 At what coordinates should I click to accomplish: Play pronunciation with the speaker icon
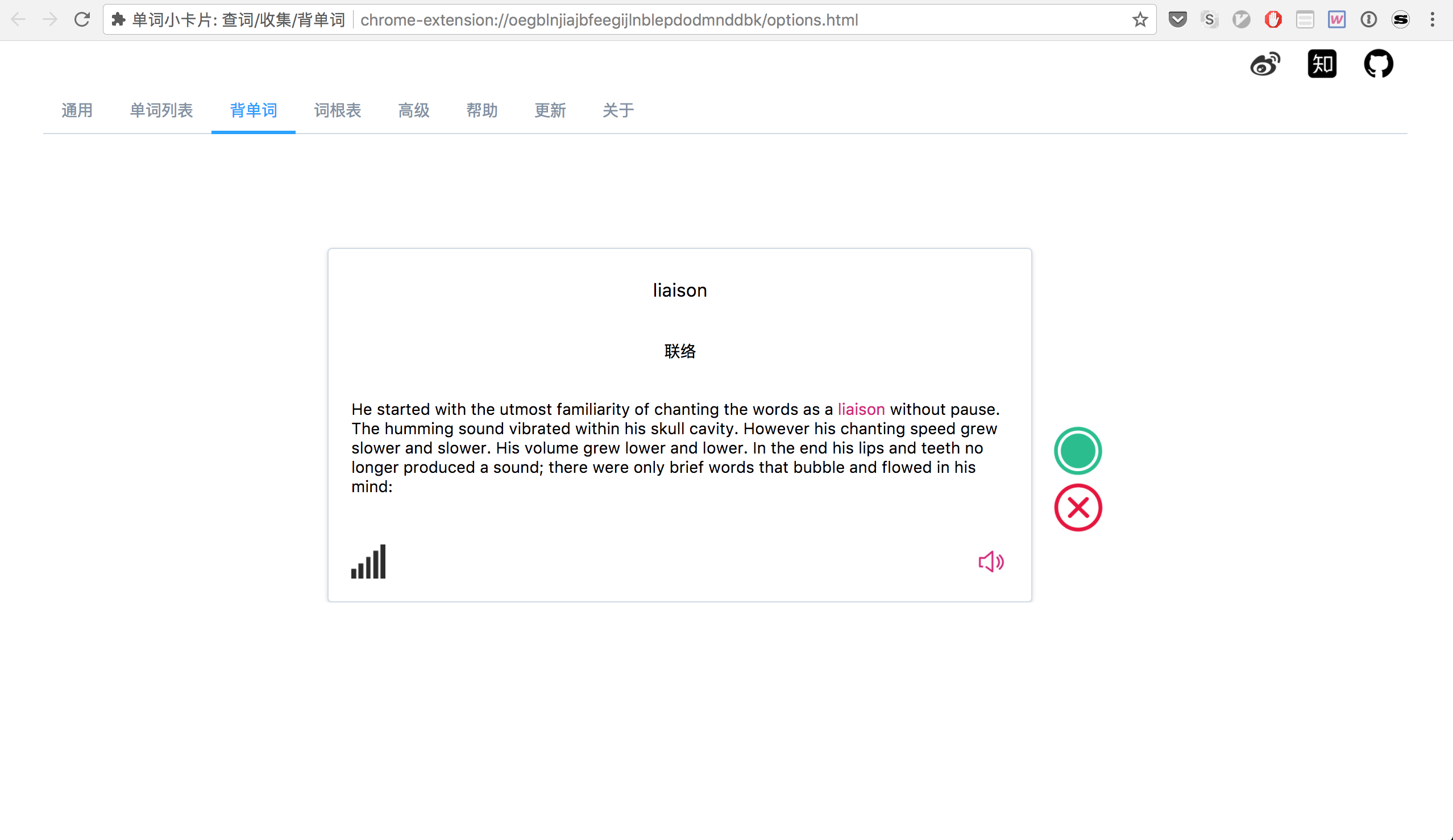[x=991, y=562]
